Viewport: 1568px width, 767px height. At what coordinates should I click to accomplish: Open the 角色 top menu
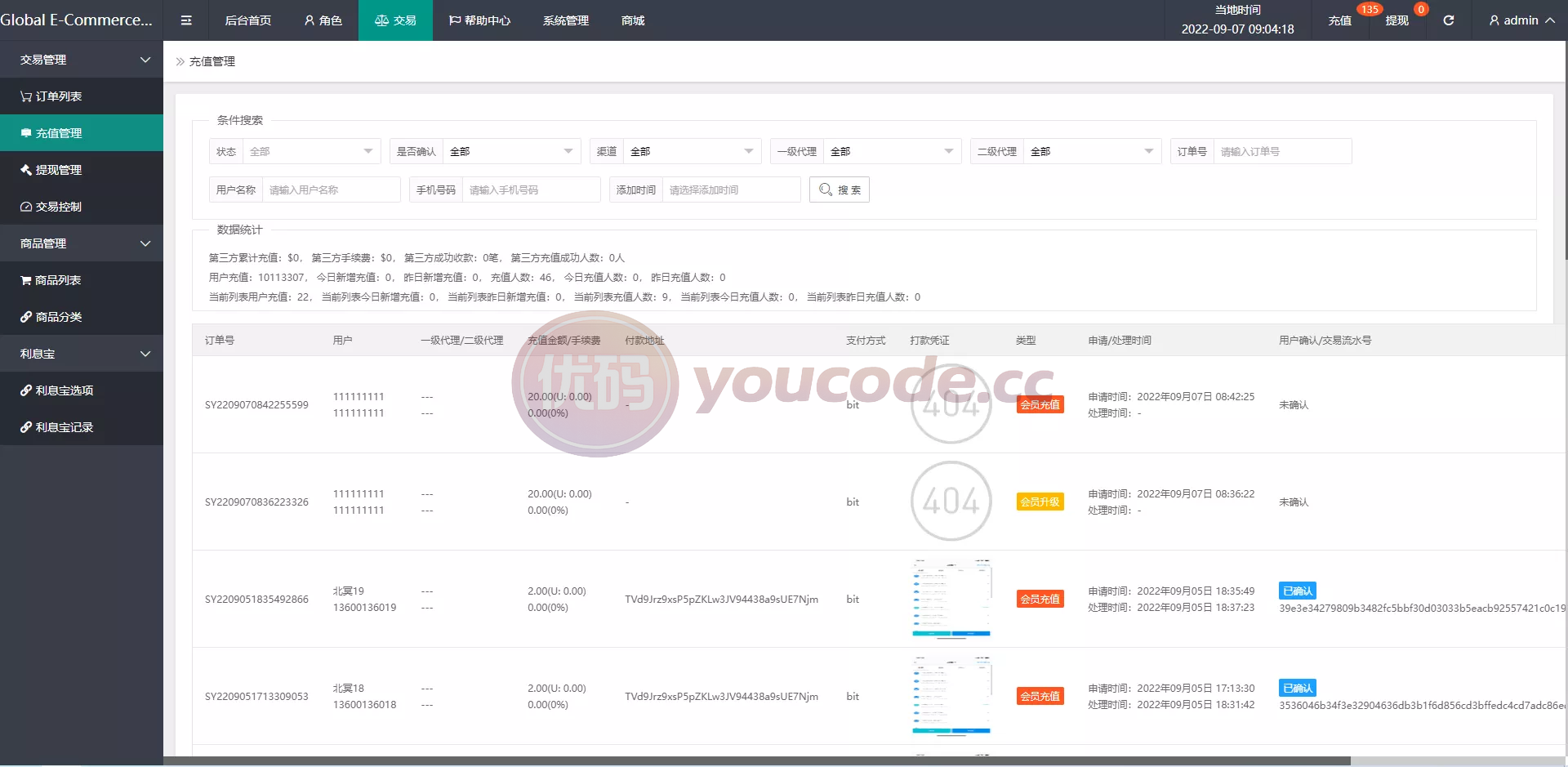(323, 20)
